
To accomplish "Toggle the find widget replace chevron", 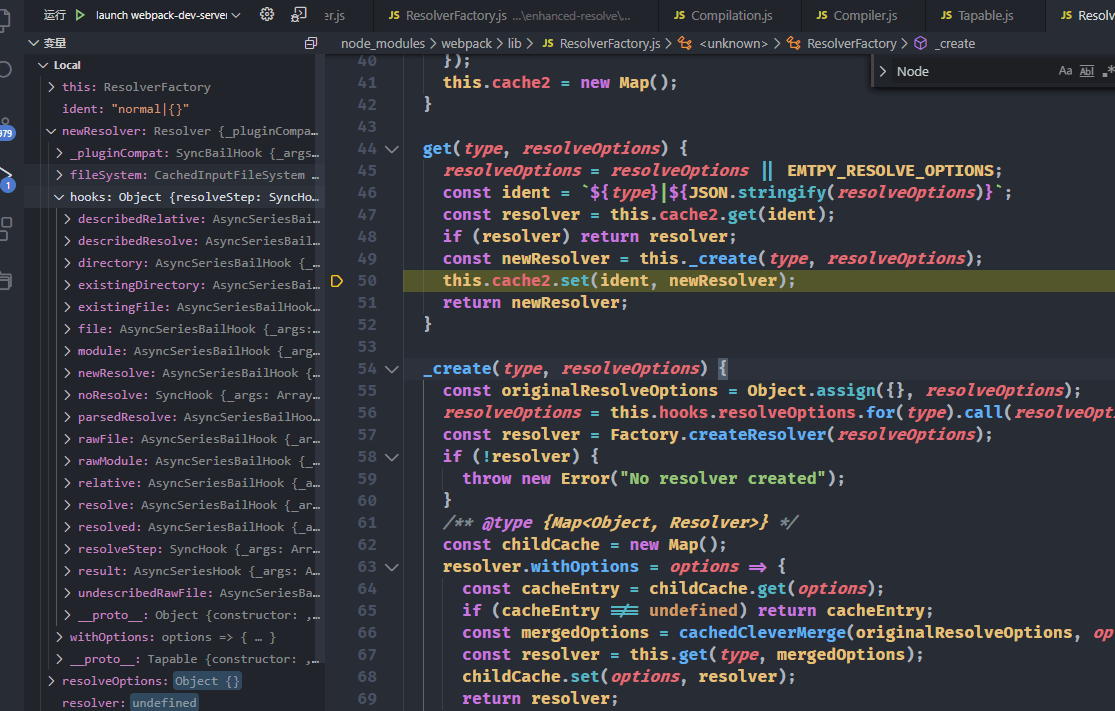I will point(883,71).
